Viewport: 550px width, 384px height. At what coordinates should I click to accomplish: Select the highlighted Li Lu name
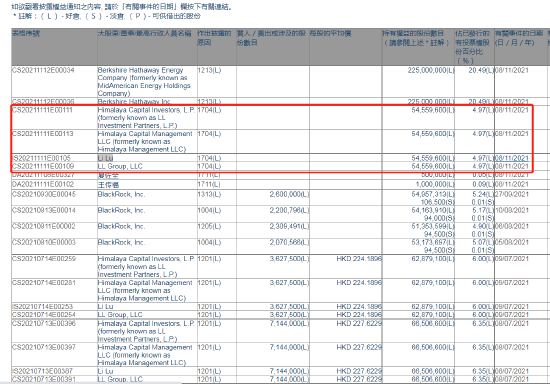pos(105,158)
